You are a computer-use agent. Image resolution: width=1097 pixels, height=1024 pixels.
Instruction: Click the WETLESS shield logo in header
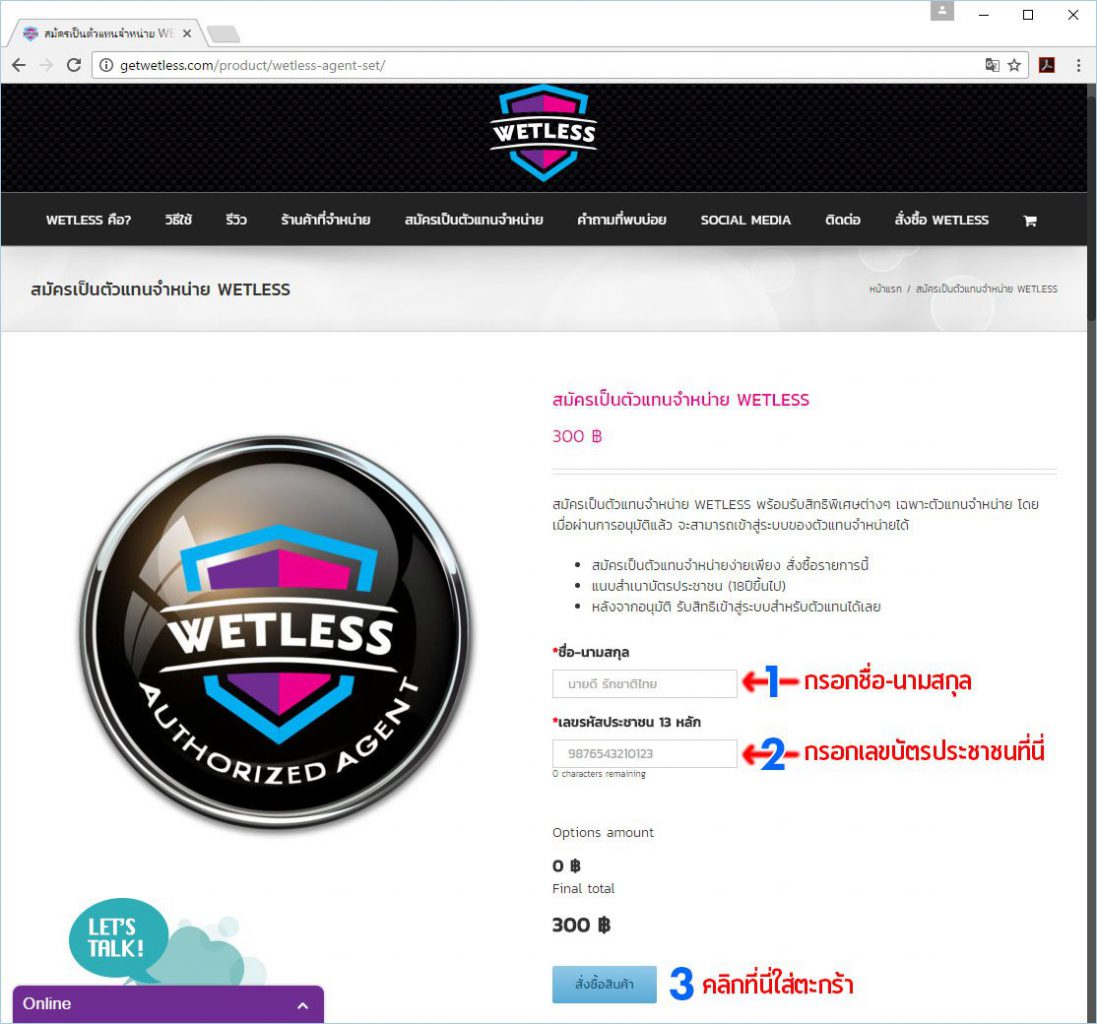tap(544, 133)
